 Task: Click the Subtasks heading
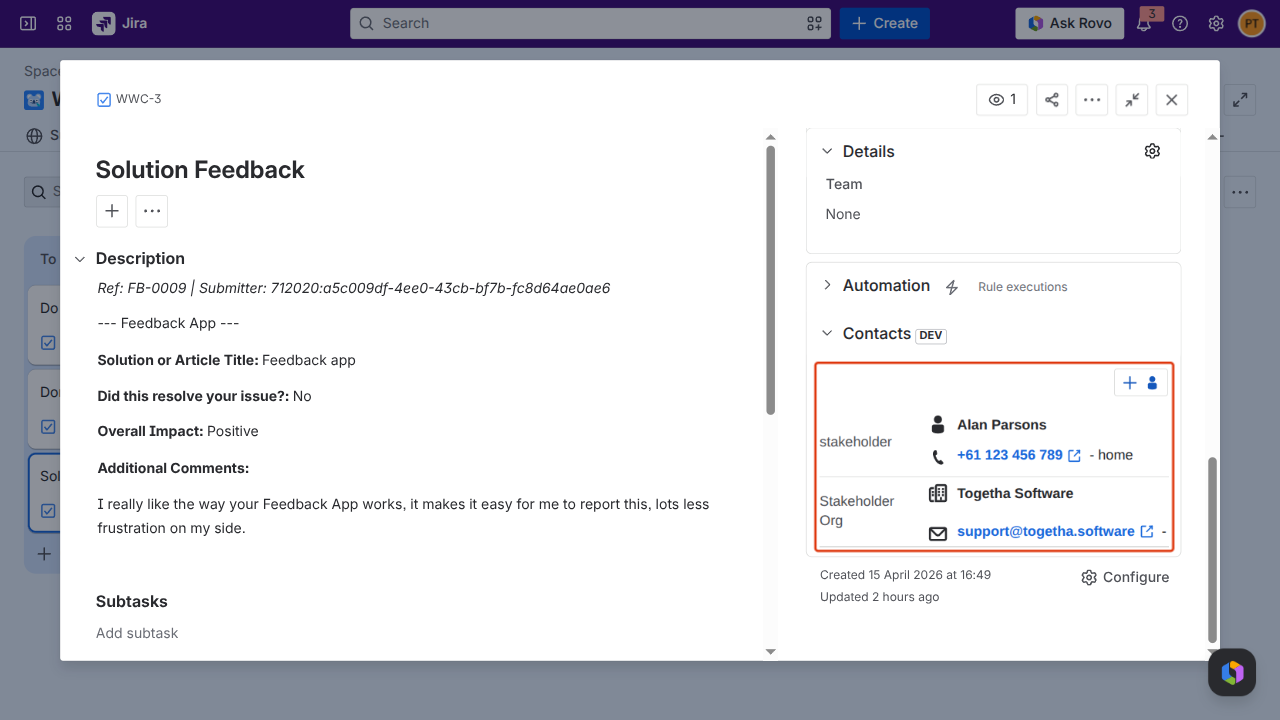click(132, 602)
